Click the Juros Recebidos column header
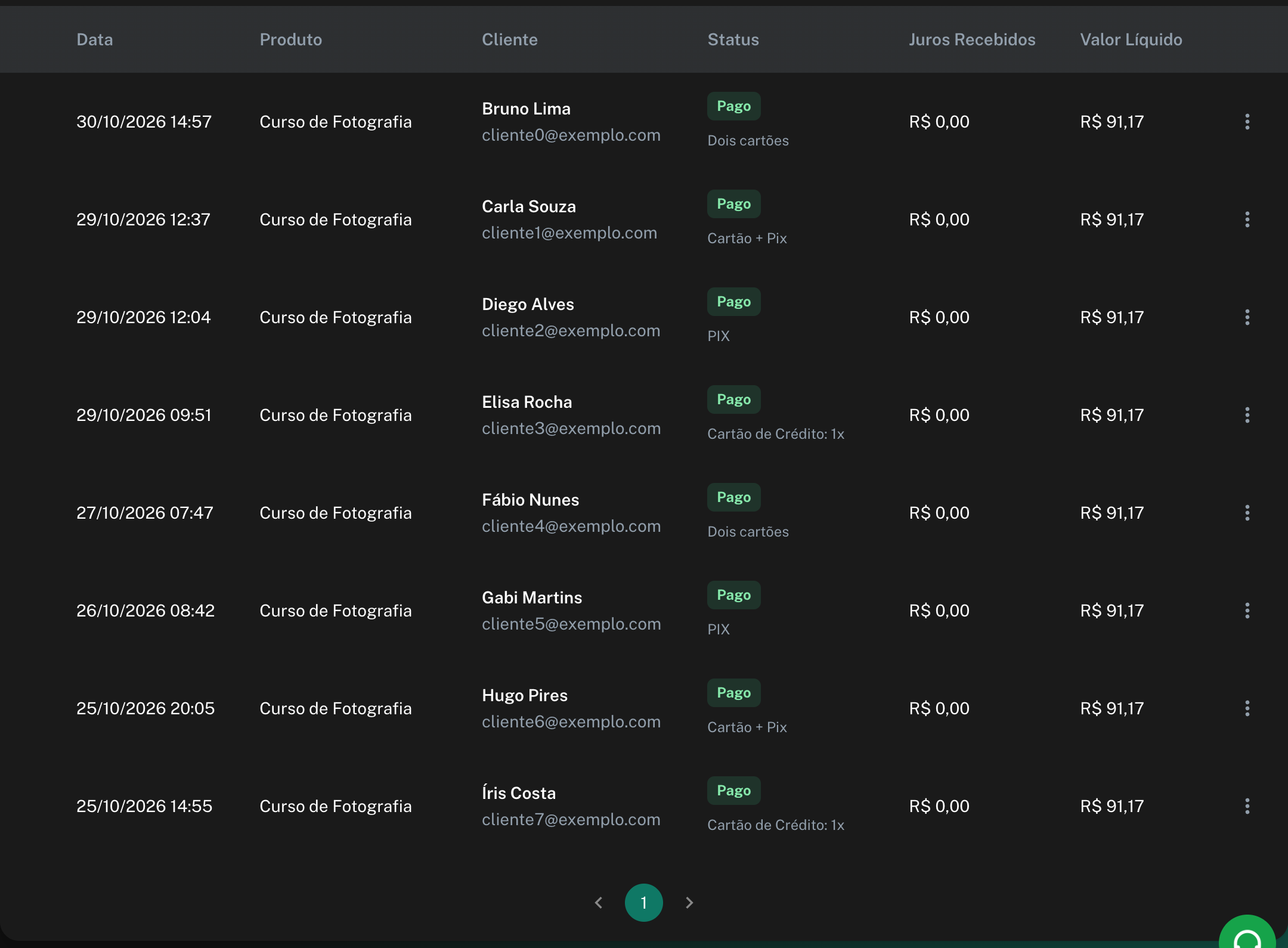The image size is (1288, 948). point(972,39)
